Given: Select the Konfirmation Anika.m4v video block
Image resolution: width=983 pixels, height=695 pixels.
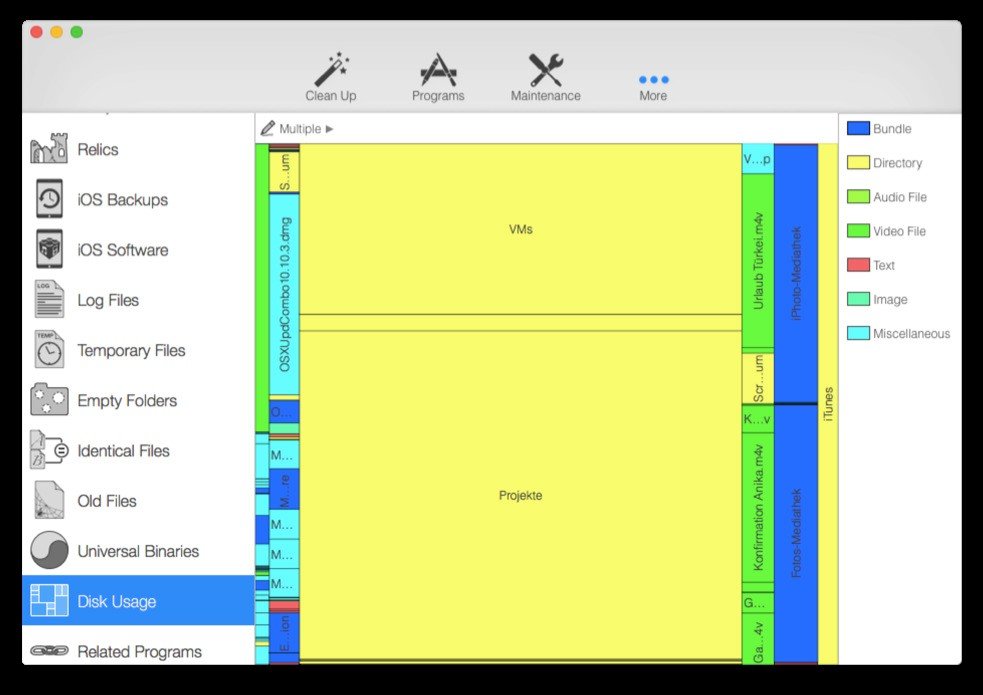Looking at the screenshot, I should point(758,507).
